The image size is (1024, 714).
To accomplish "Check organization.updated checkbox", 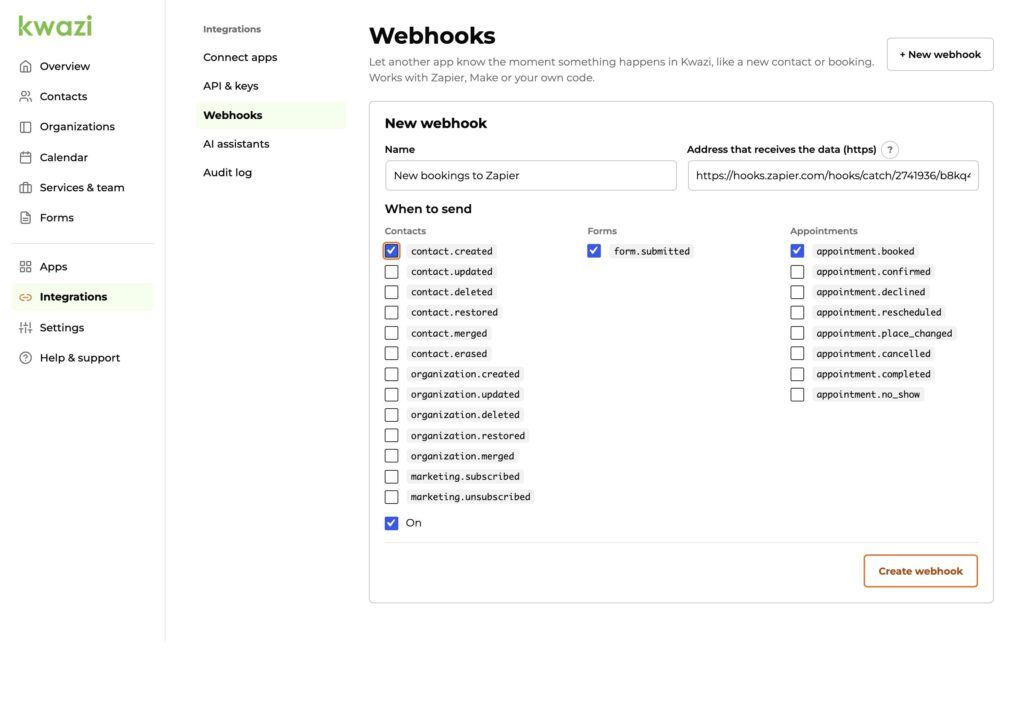I will click(x=391, y=395).
